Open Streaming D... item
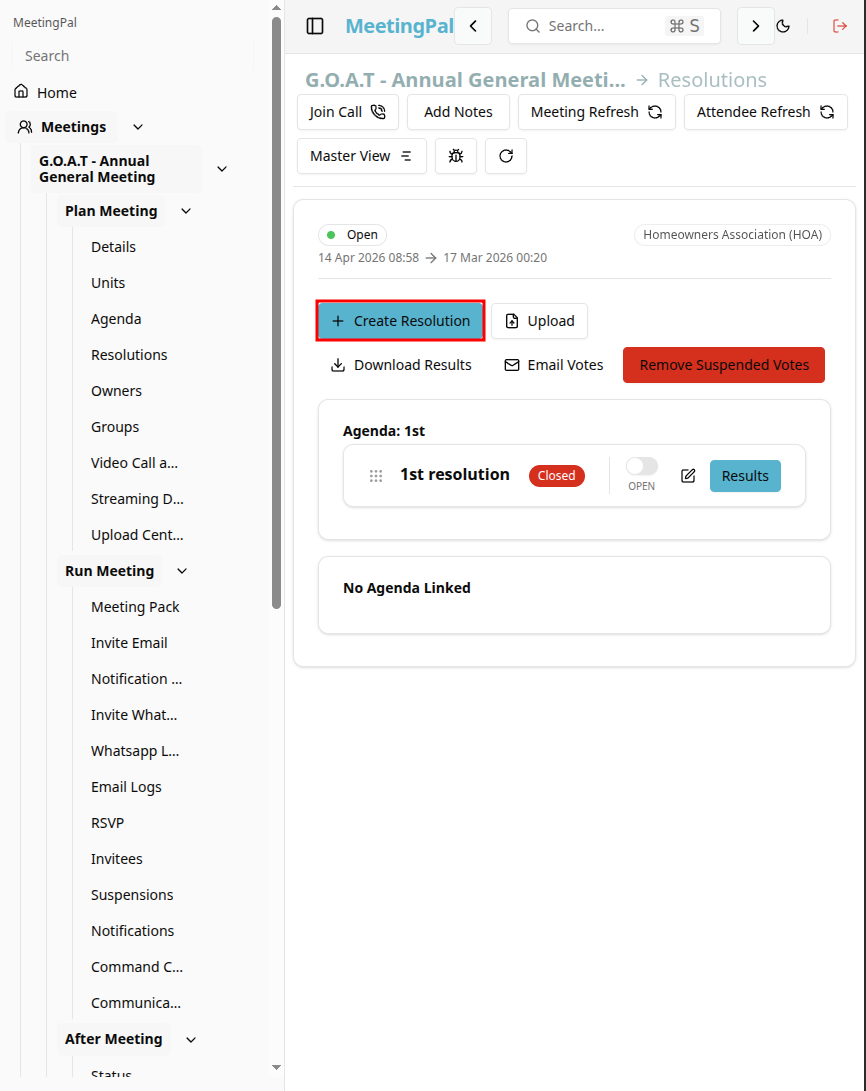Viewport: 866px width, 1091px height. click(x=137, y=499)
